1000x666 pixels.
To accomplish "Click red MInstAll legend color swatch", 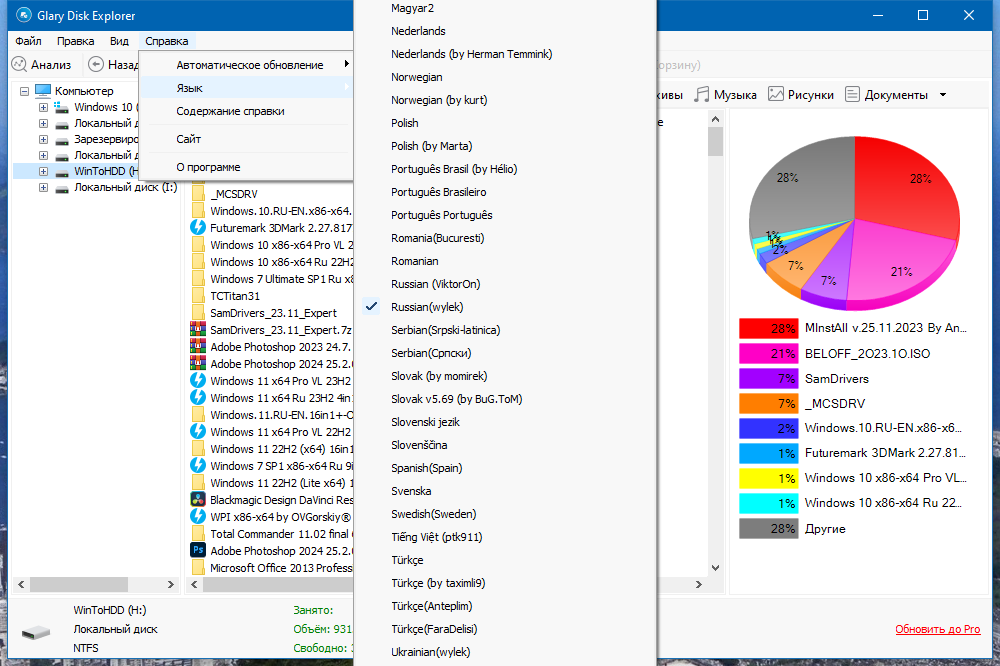I will click(x=768, y=329).
